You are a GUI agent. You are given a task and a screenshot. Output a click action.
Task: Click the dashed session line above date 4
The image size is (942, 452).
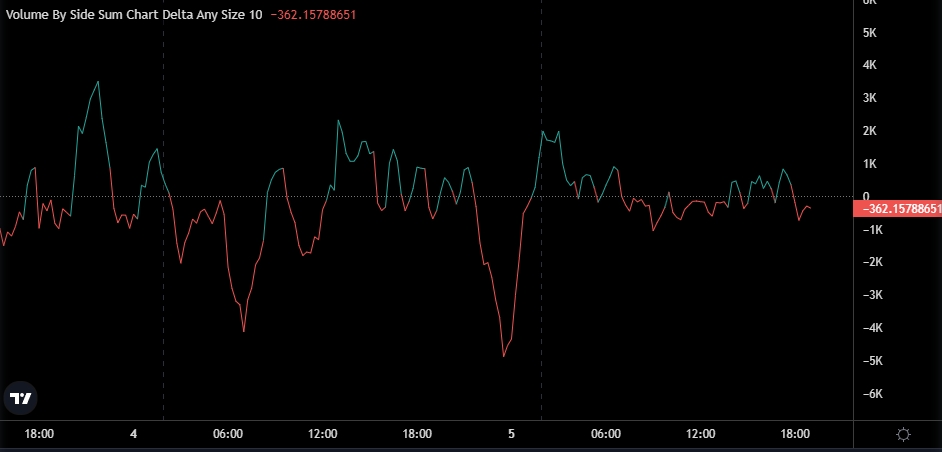[163, 300]
